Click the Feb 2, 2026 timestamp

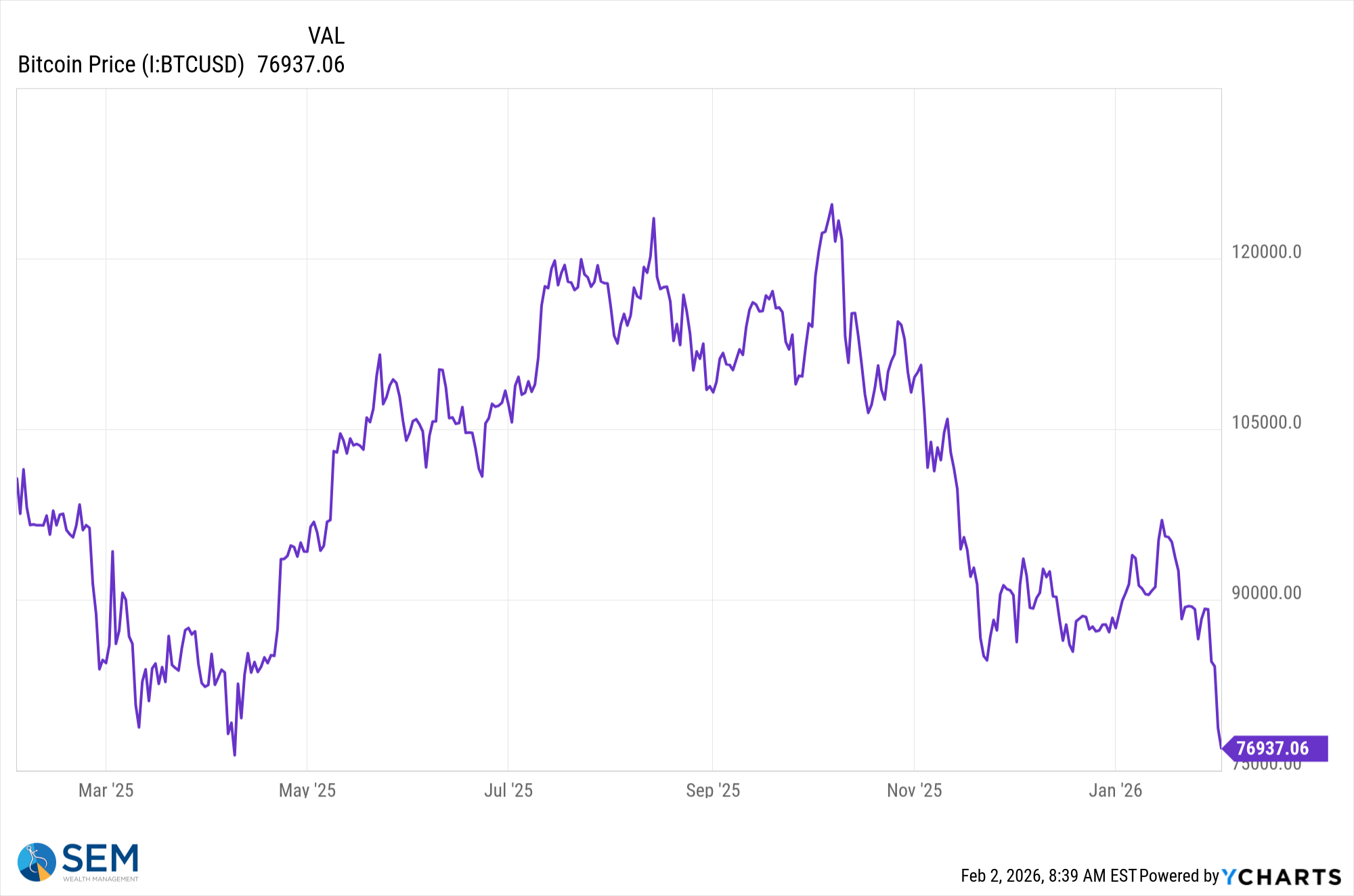coord(1048,876)
